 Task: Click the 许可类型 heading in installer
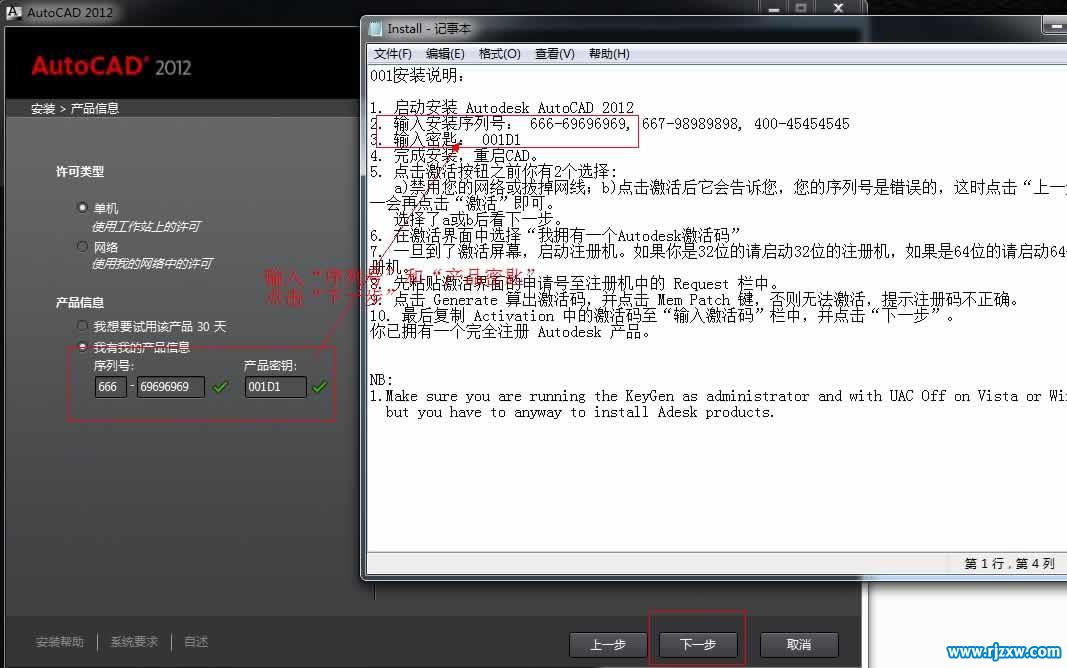80,171
